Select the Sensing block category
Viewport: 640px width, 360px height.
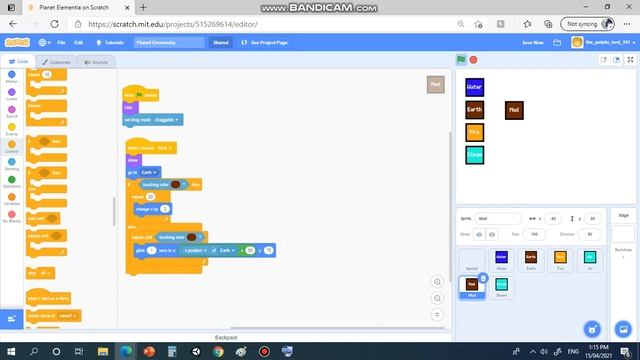(x=11, y=164)
